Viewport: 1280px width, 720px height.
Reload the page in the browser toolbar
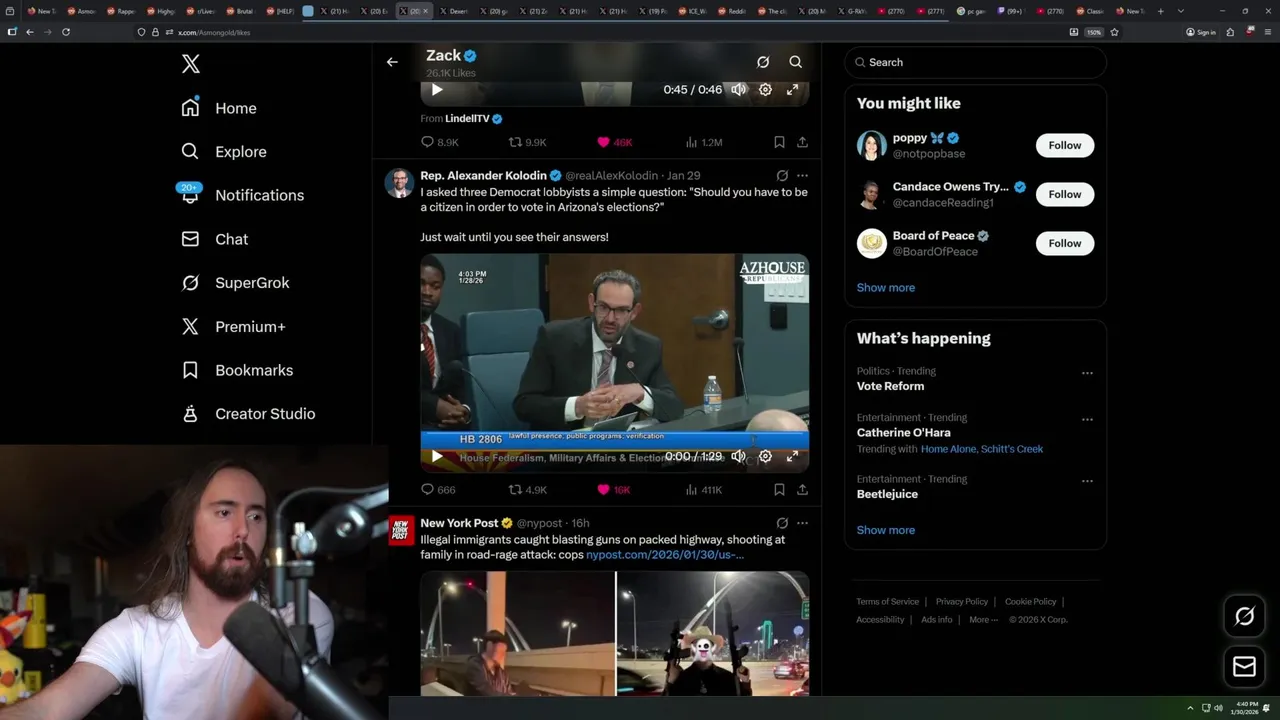click(66, 32)
